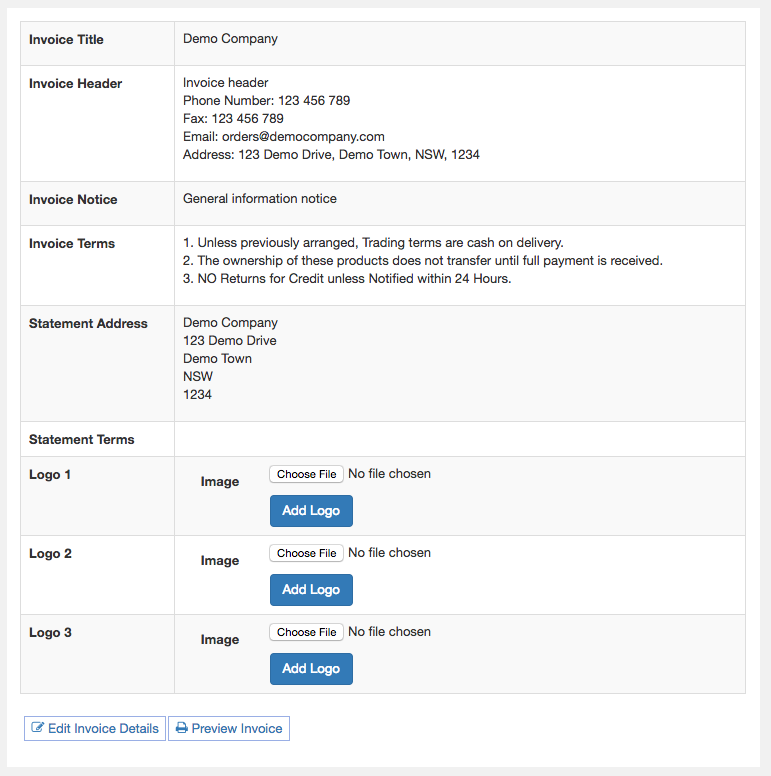The width and height of the screenshot is (771, 776).
Task: Select the Invoice Title value Demo Company
Action: point(230,39)
